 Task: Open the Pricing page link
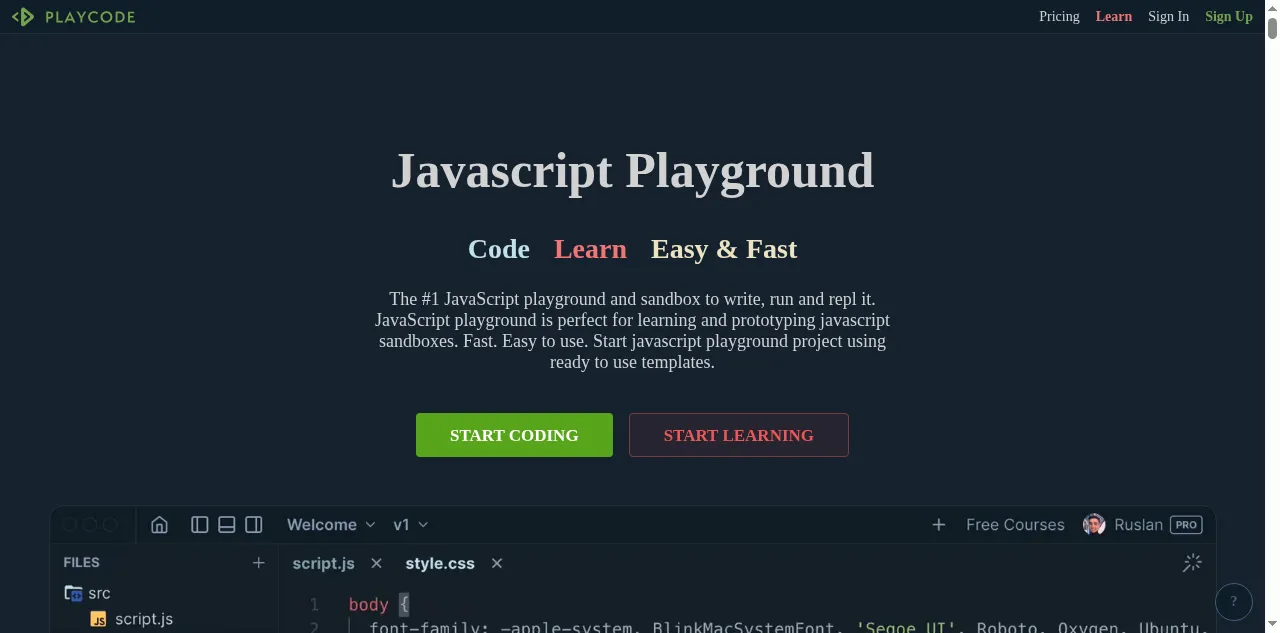coord(1059,16)
